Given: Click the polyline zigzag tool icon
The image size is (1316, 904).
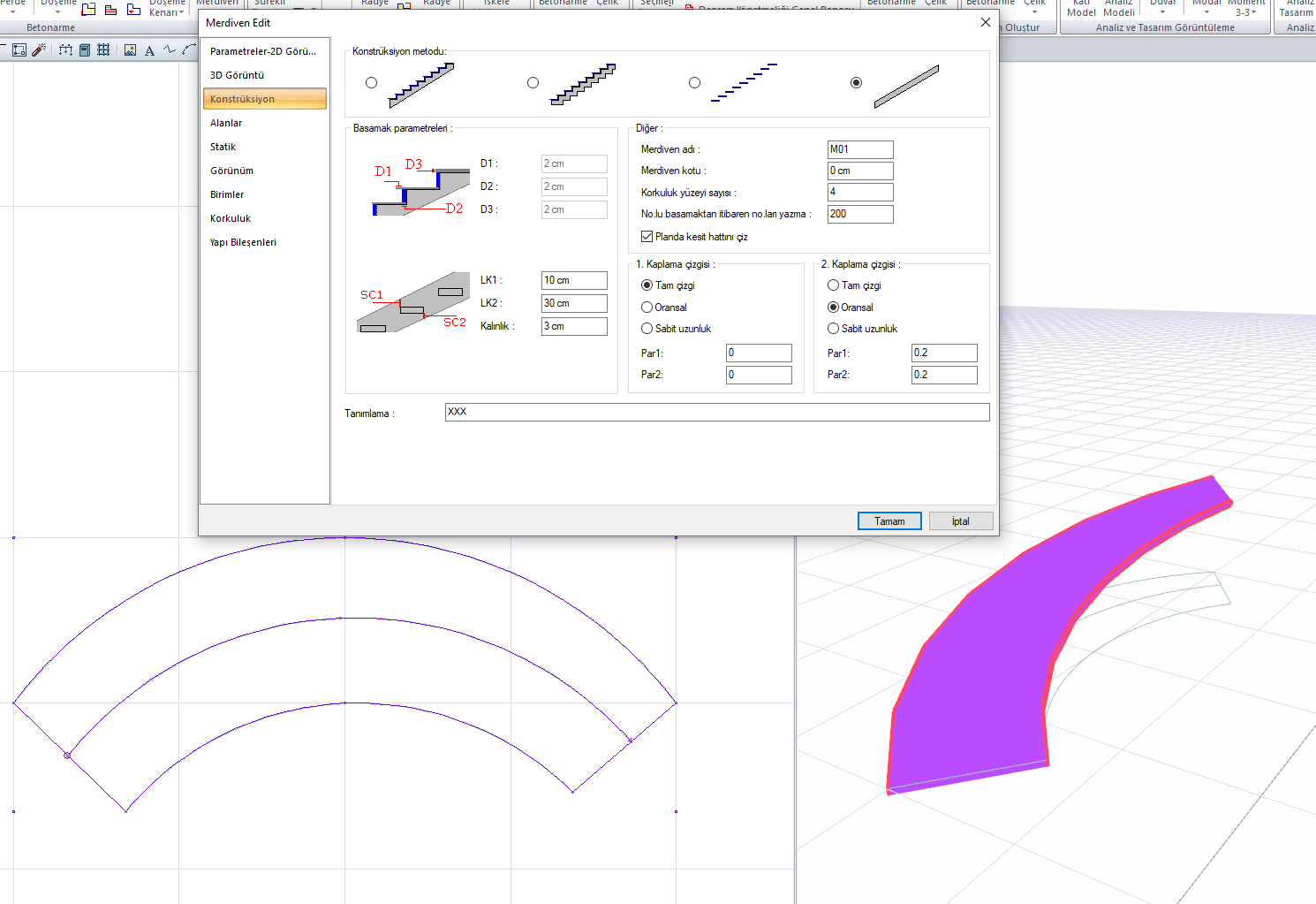Looking at the screenshot, I should [x=170, y=50].
